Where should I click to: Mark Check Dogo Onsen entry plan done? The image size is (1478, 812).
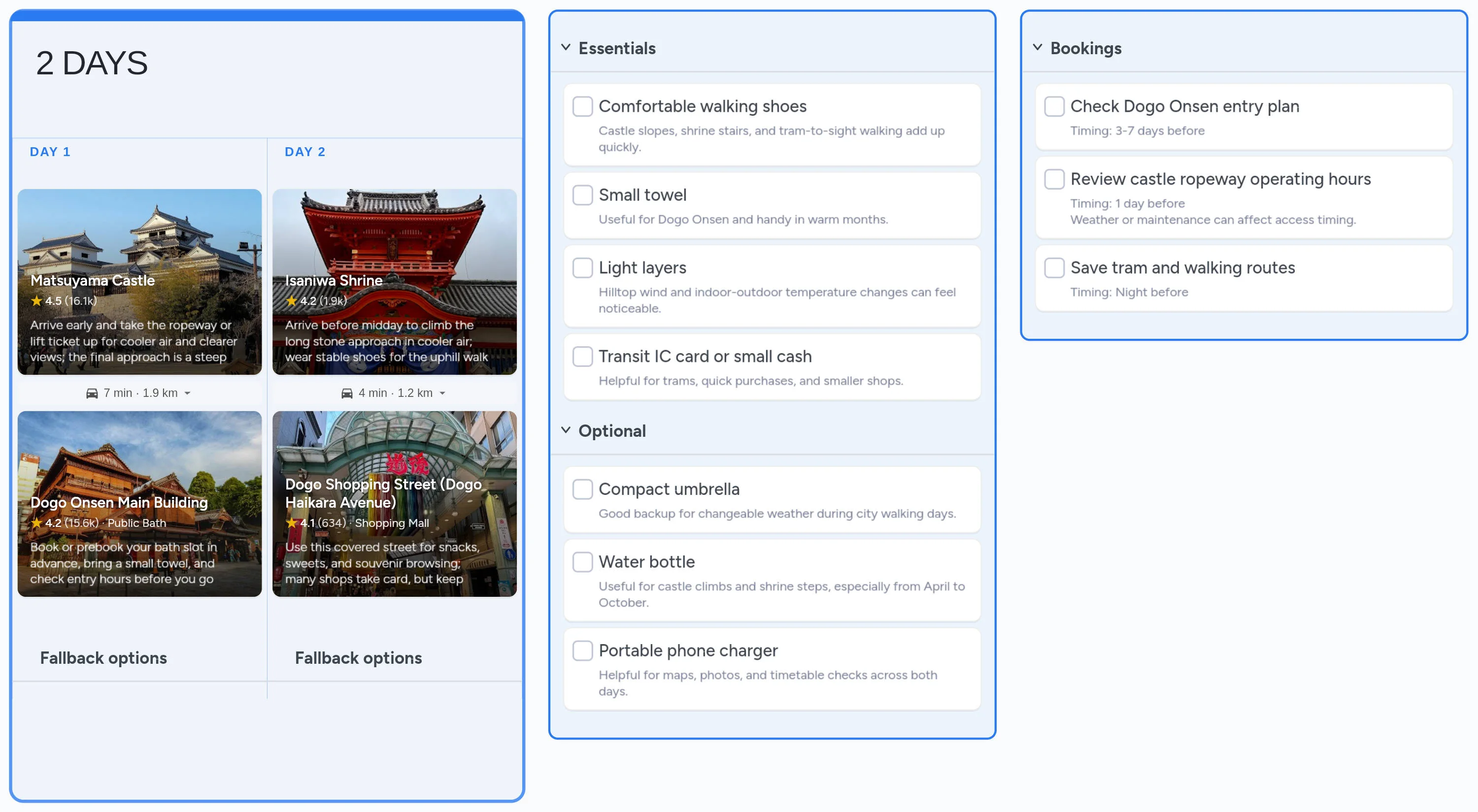point(1054,106)
